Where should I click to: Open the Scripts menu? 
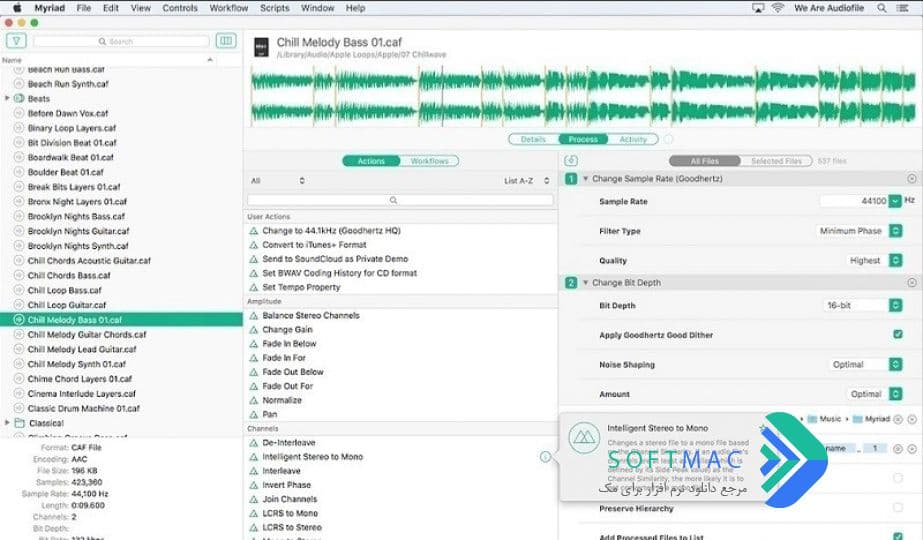pyautogui.click(x=274, y=8)
